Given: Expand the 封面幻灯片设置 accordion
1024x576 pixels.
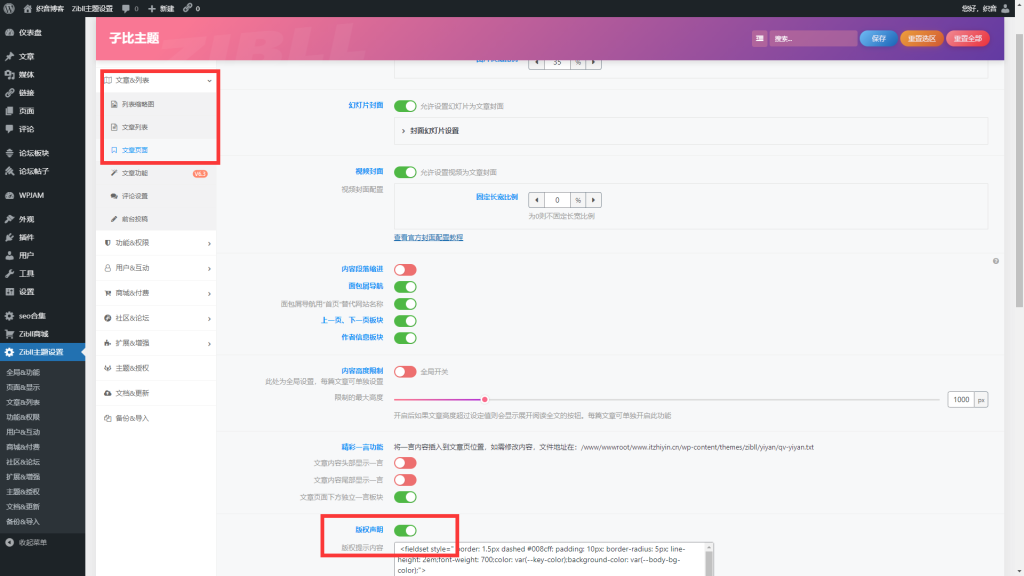Looking at the screenshot, I should (691, 131).
